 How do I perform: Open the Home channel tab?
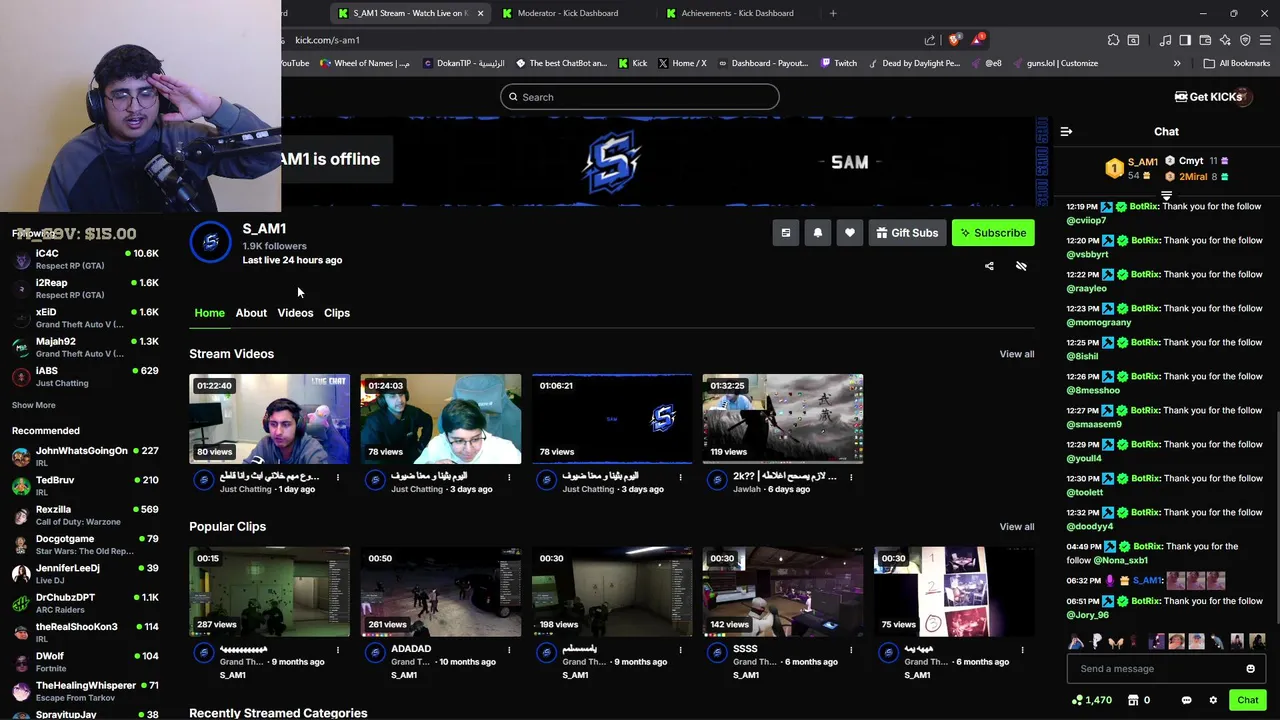tap(209, 313)
